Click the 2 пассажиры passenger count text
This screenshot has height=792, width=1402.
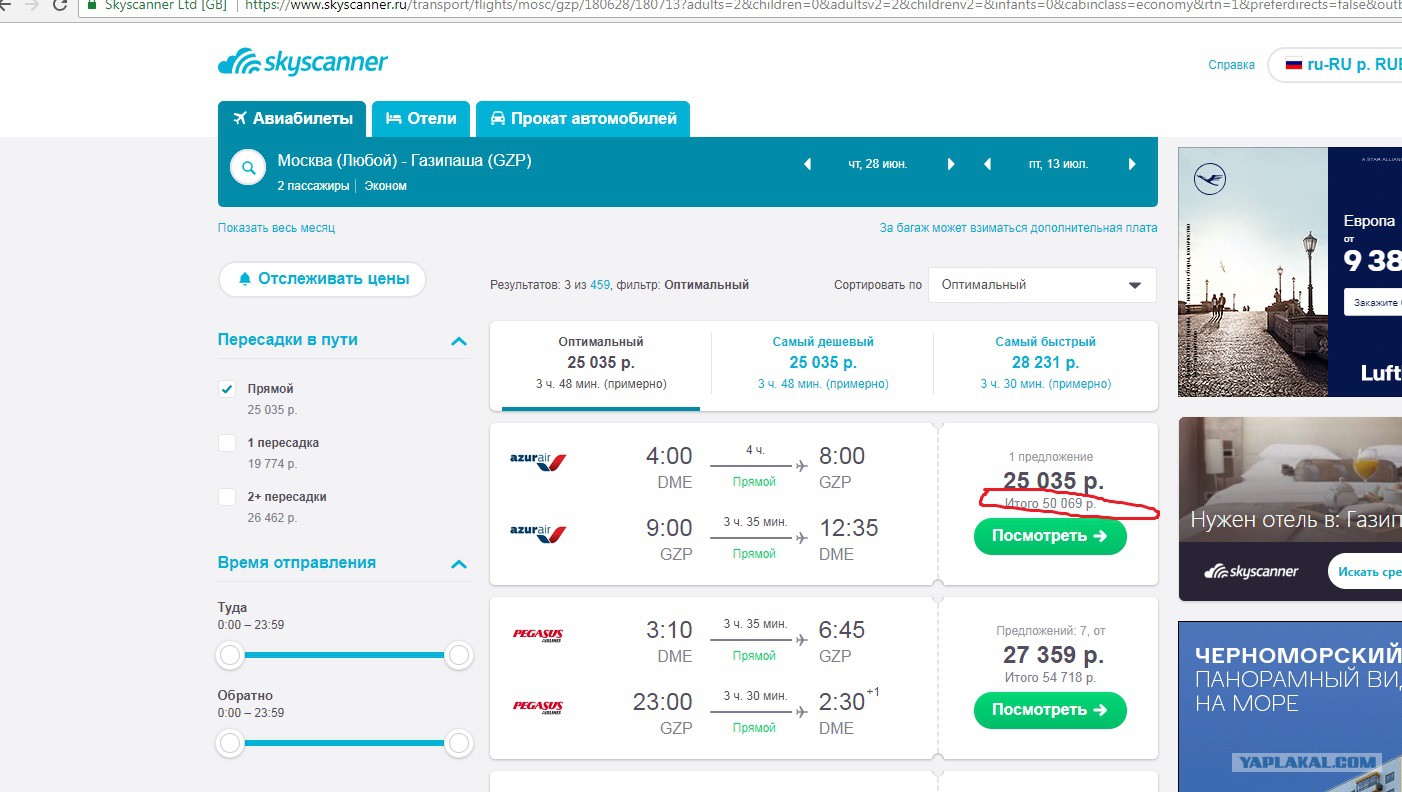point(313,186)
